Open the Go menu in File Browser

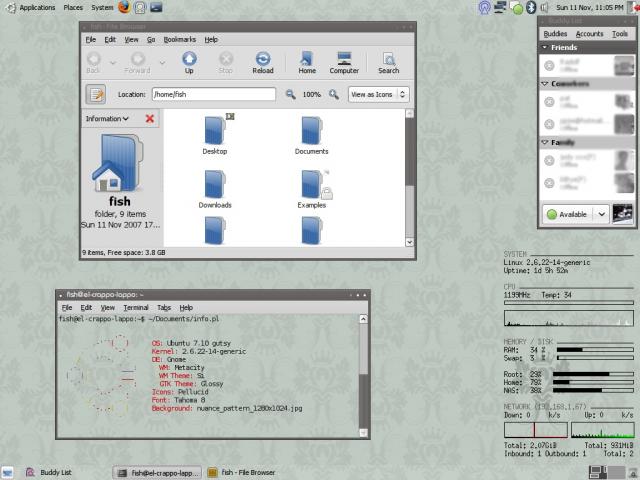pos(151,40)
